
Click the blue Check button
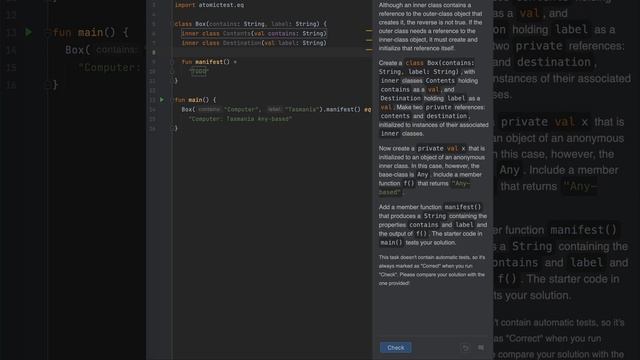tap(396, 347)
